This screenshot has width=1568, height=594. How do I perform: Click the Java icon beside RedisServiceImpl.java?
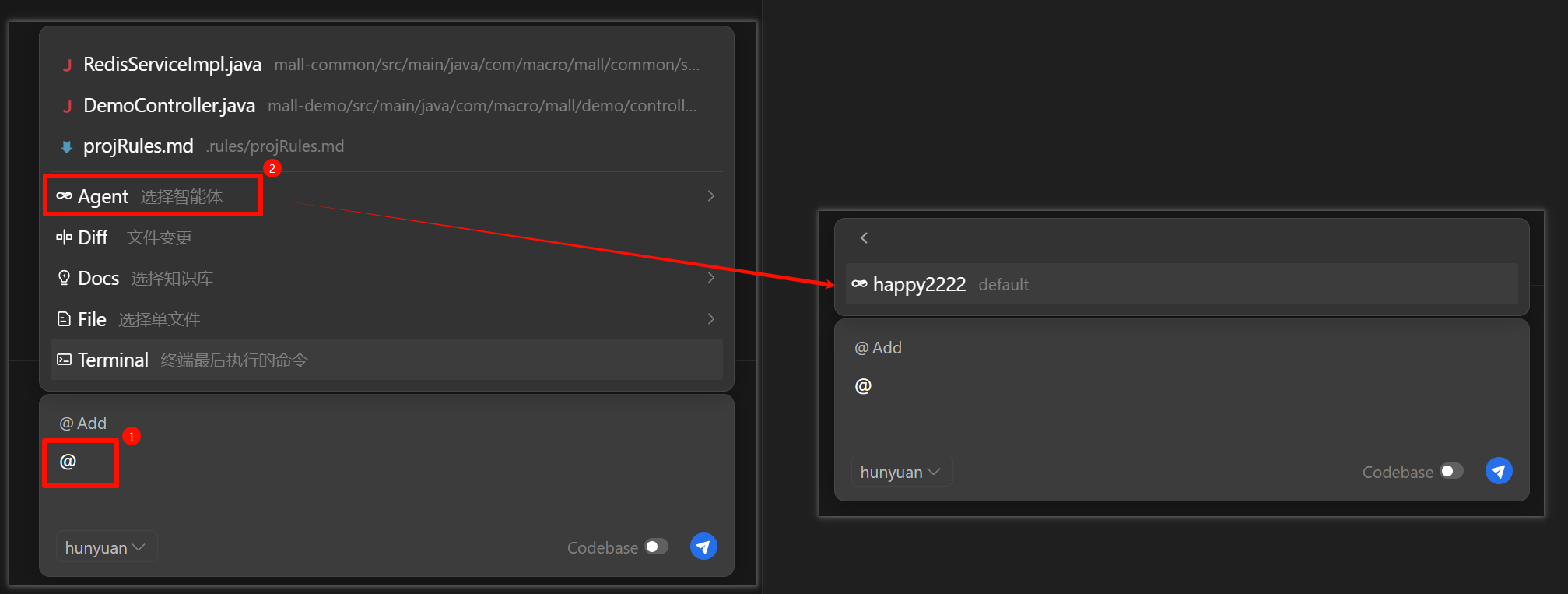click(x=68, y=65)
